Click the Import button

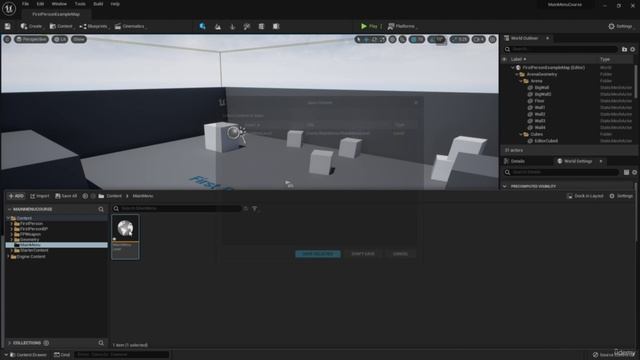click(x=40, y=196)
